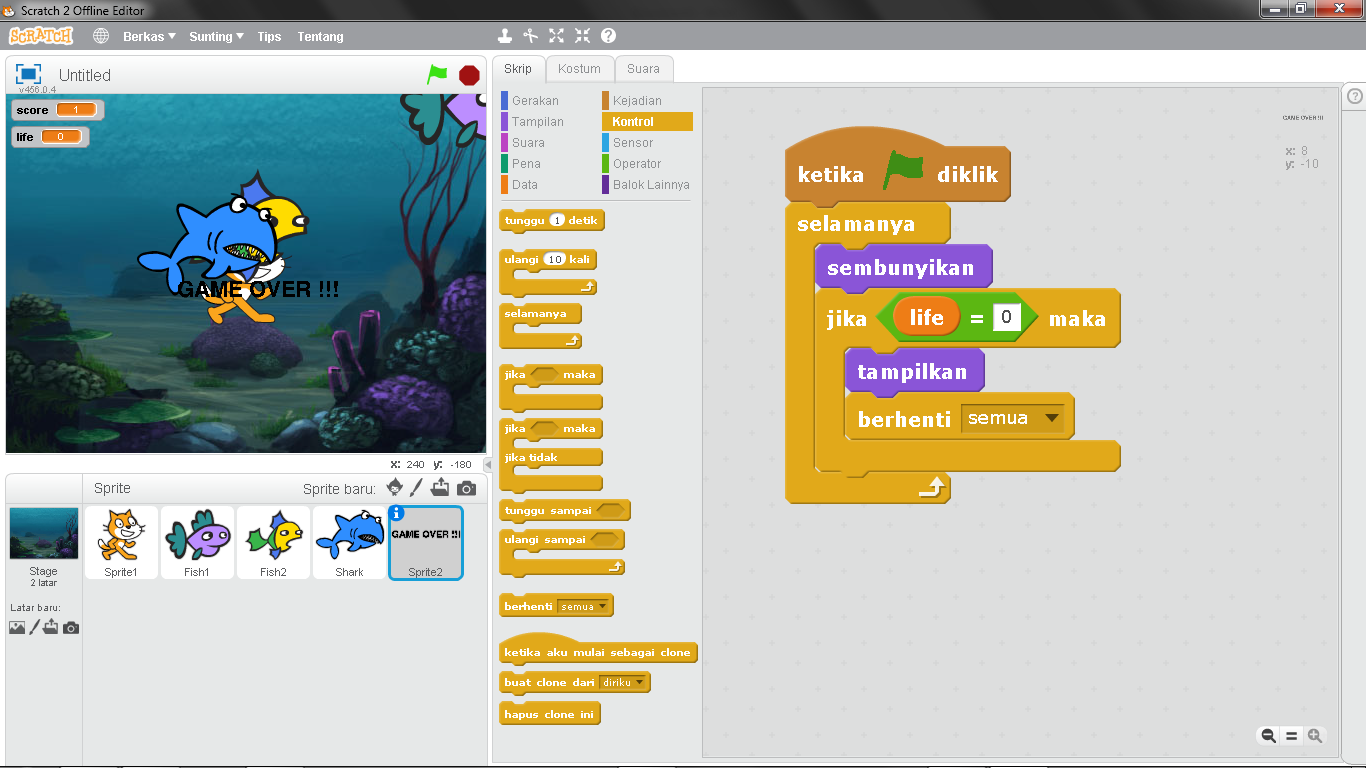
Task: Upload a sprite from file
Action: (x=439, y=487)
